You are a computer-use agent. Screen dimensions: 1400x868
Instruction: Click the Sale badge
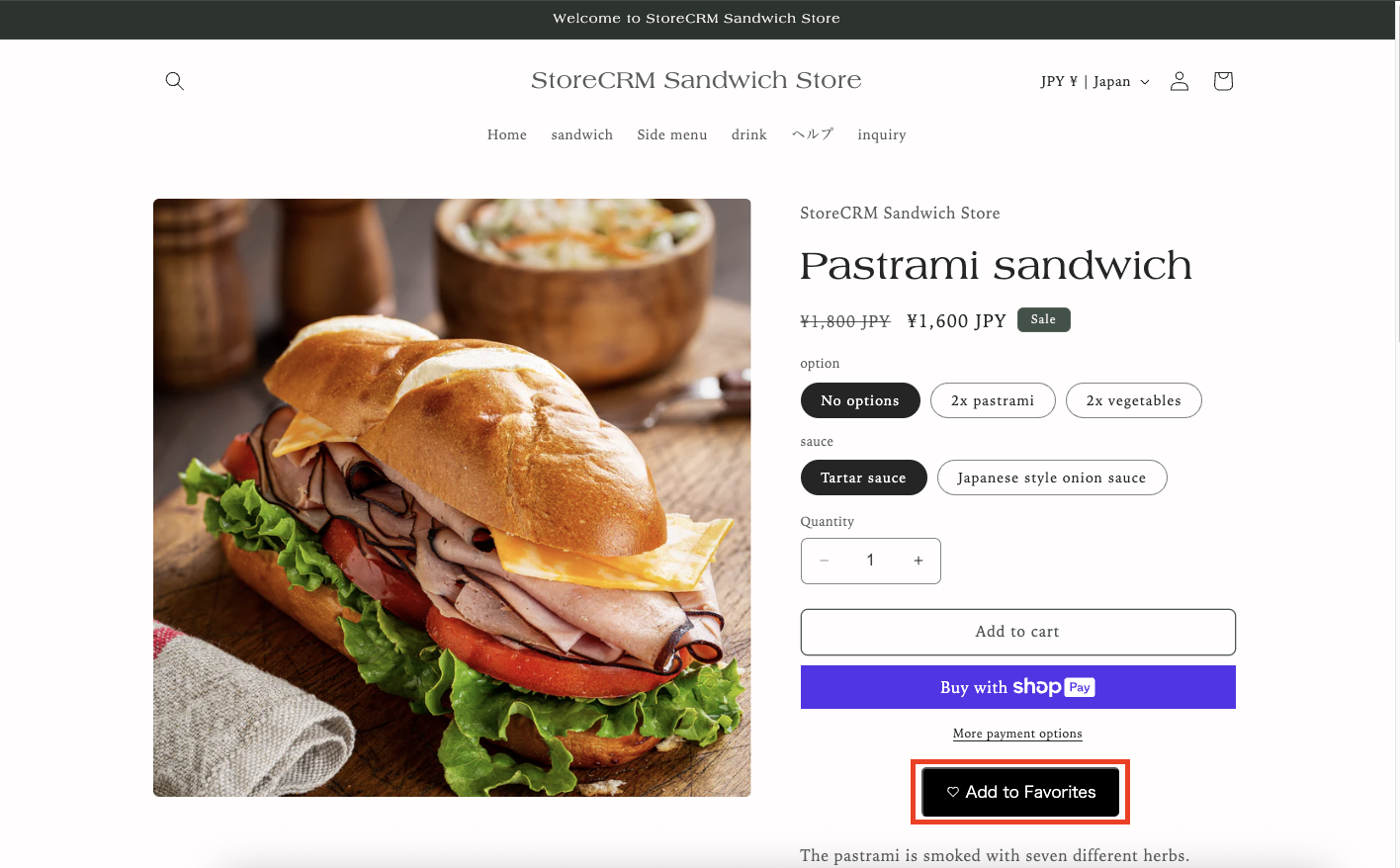click(x=1044, y=319)
